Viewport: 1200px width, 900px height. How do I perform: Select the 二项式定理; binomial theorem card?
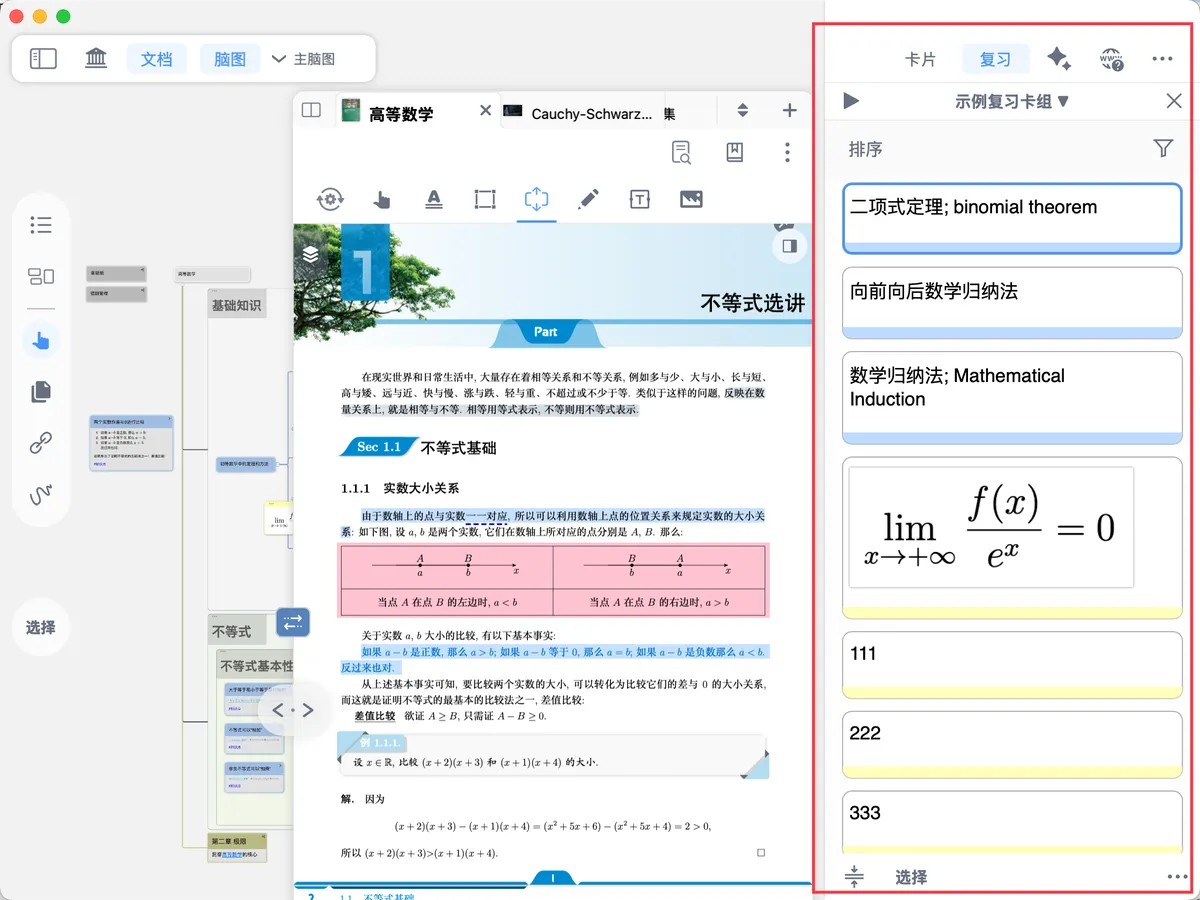tap(1013, 218)
